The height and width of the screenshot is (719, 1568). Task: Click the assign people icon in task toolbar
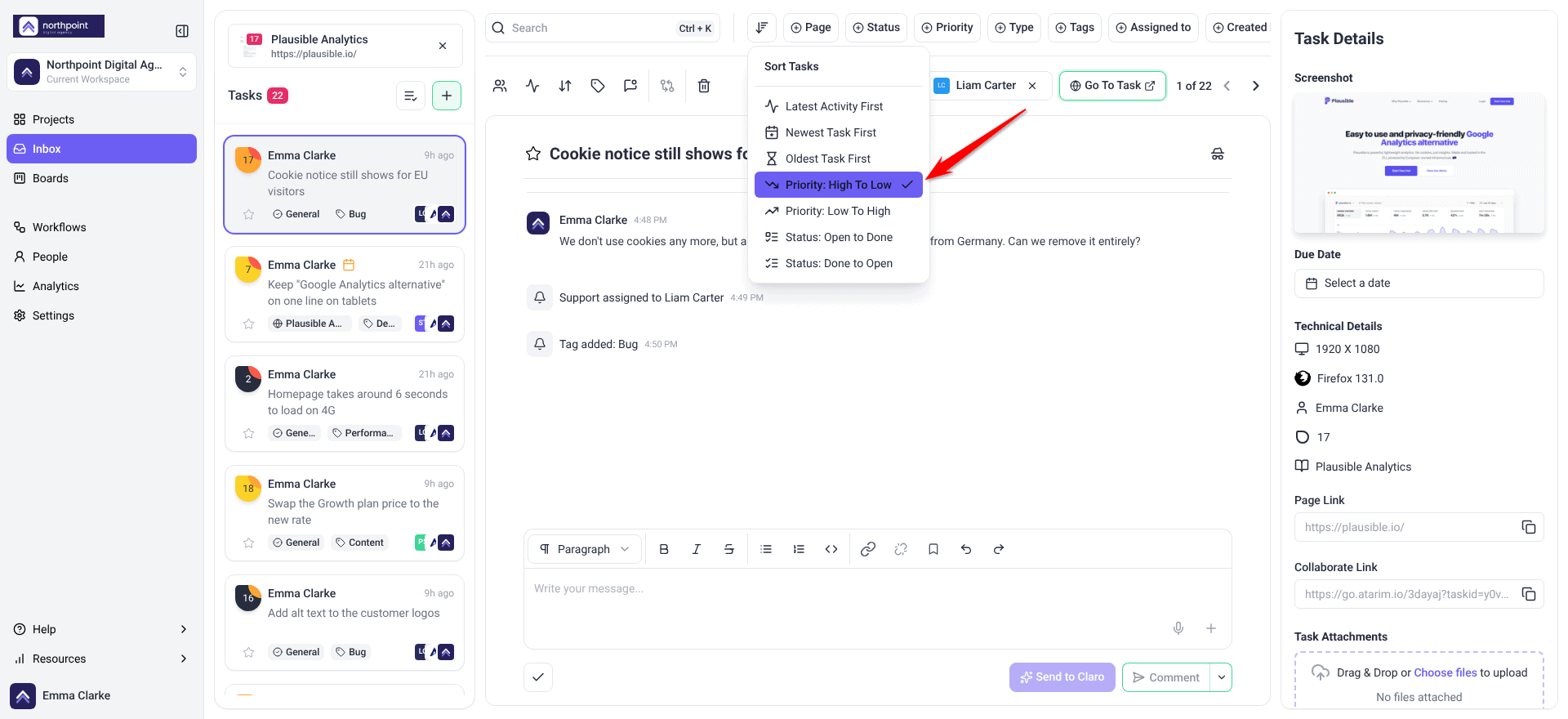pyautogui.click(x=500, y=86)
